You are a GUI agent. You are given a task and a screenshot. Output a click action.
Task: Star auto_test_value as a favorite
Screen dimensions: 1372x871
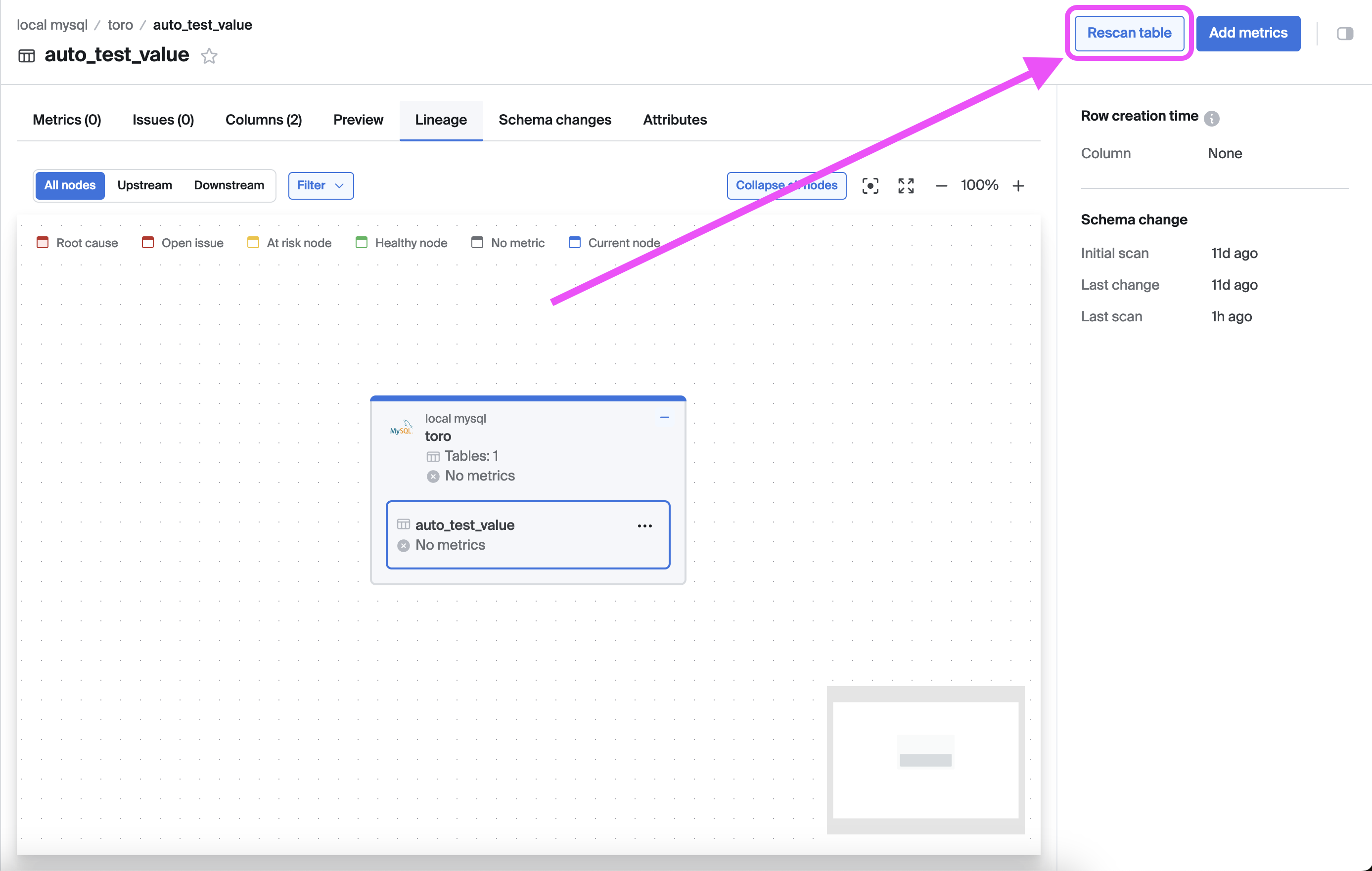(x=209, y=56)
